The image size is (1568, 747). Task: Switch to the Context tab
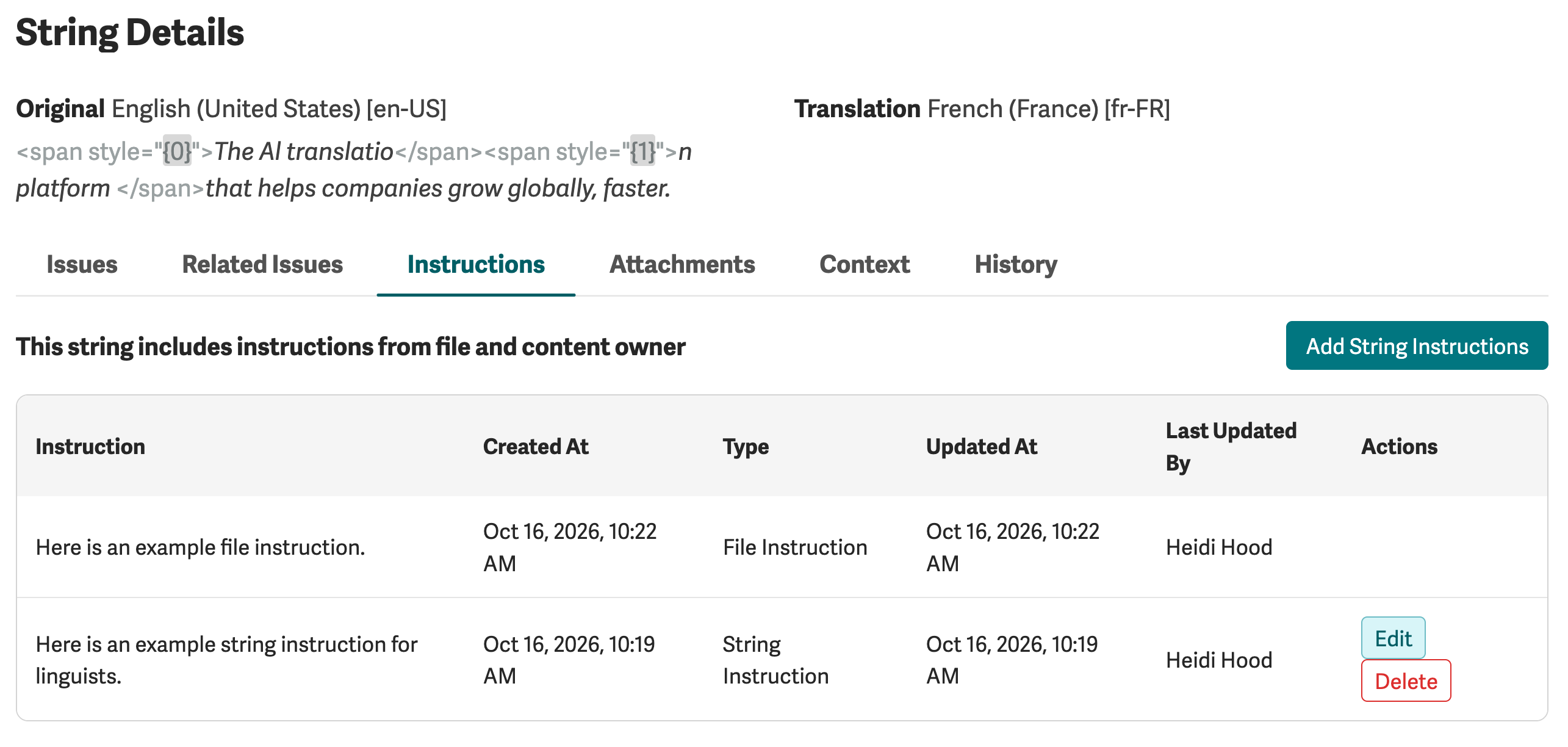pos(865,264)
